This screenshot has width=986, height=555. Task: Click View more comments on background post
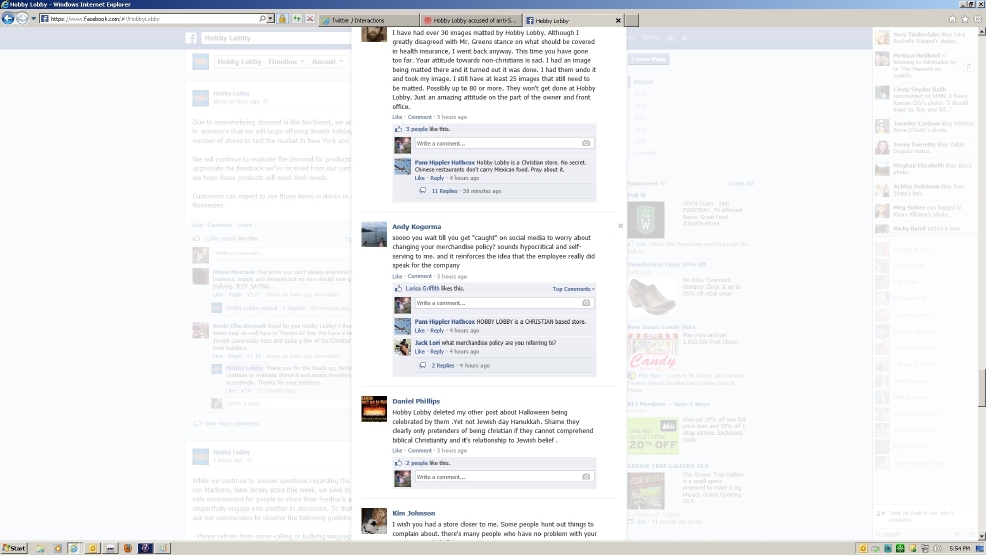[x=231, y=424]
